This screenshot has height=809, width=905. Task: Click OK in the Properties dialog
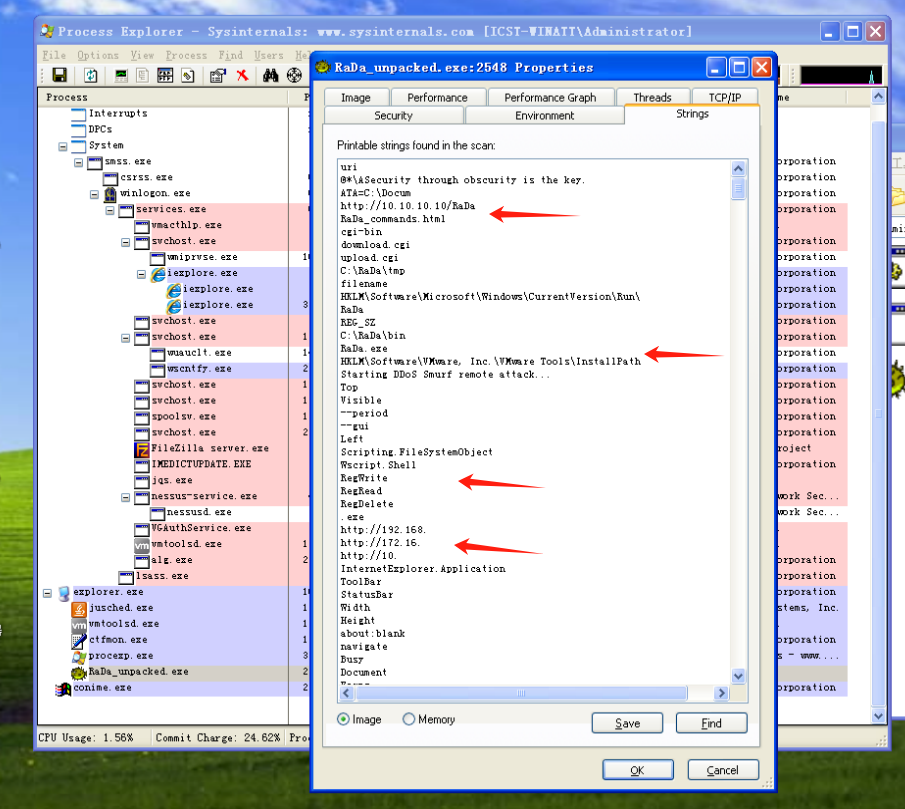pyautogui.click(x=638, y=770)
